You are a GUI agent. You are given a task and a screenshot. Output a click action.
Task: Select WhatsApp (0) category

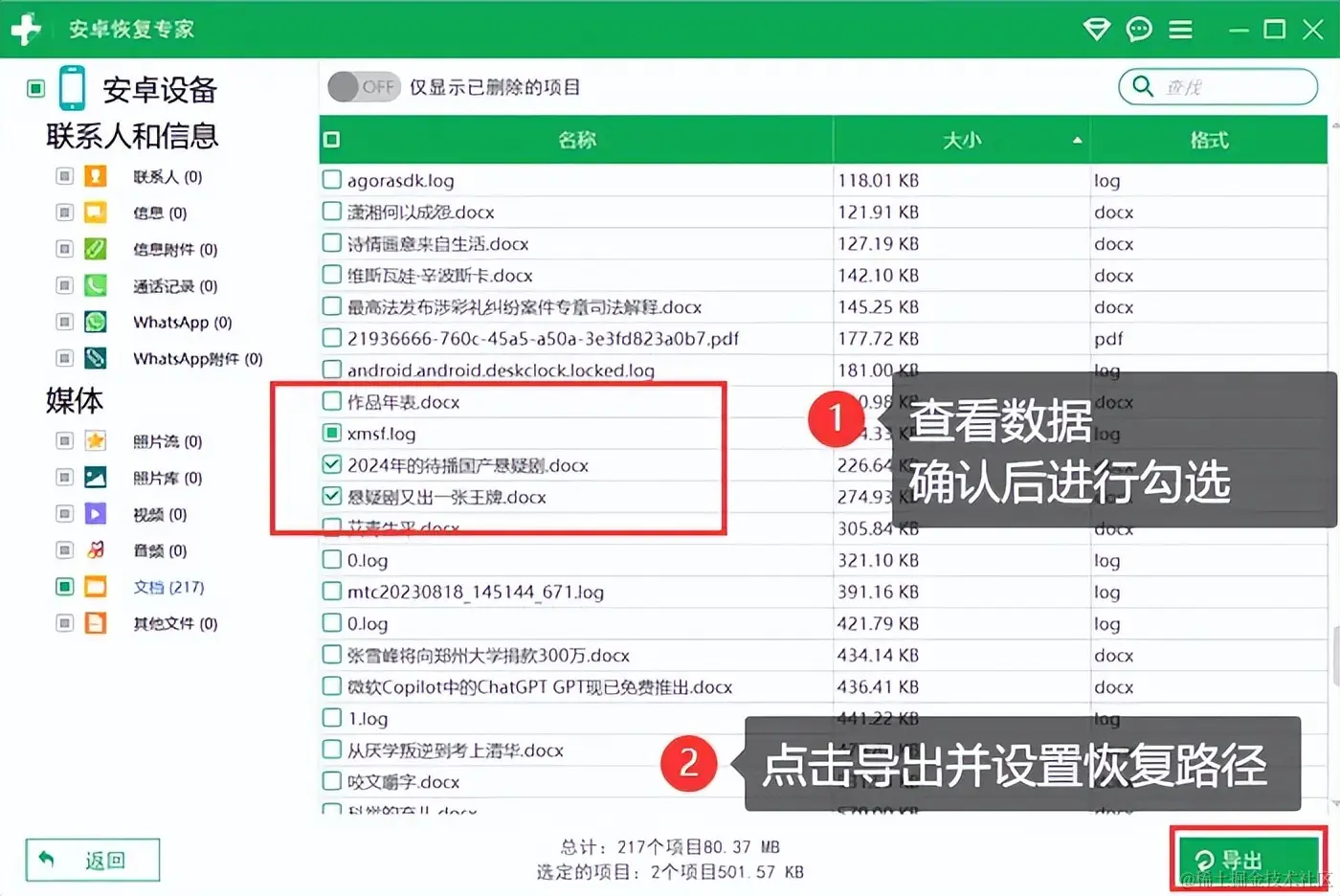coord(182,323)
